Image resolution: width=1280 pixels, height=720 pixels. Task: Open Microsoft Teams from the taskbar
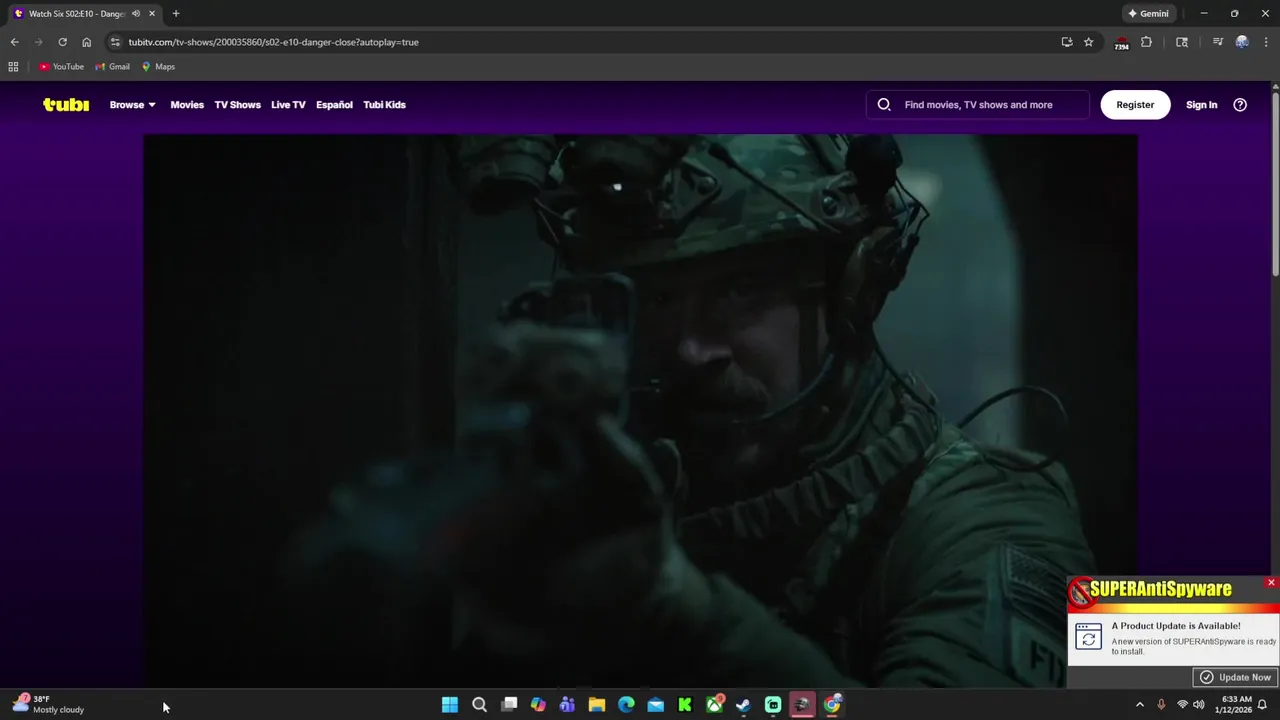coord(567,705)
